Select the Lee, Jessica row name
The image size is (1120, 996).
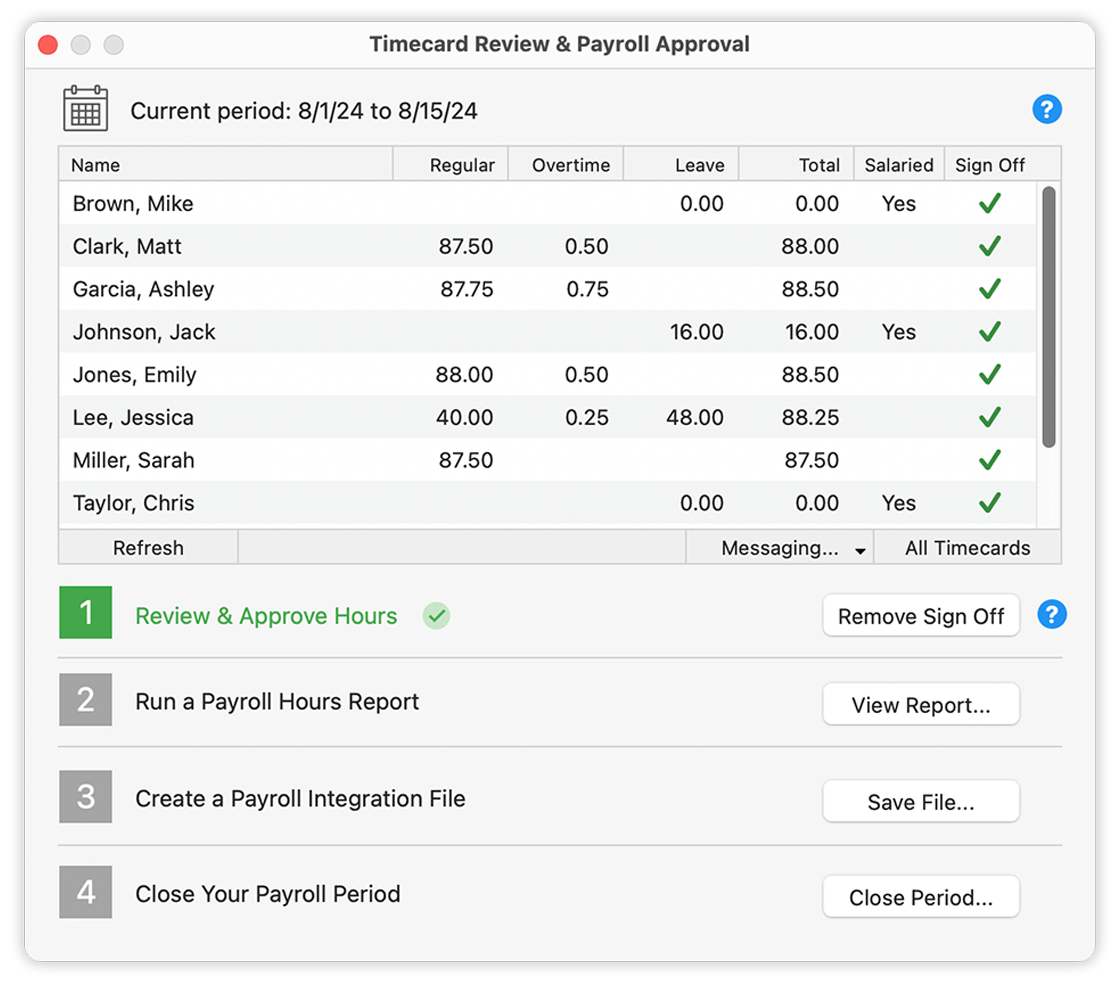pyautogui.click(x=133, y=417)
